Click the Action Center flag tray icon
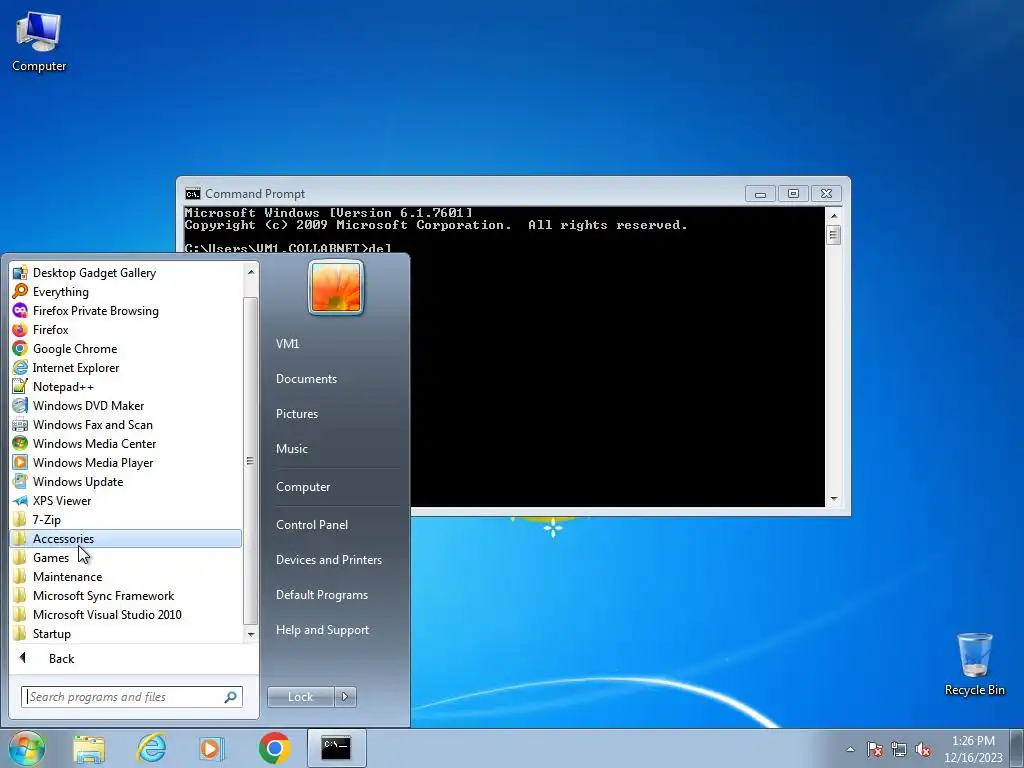The width and height of the screenshot is (1024, 768). [x=874, y=749]
